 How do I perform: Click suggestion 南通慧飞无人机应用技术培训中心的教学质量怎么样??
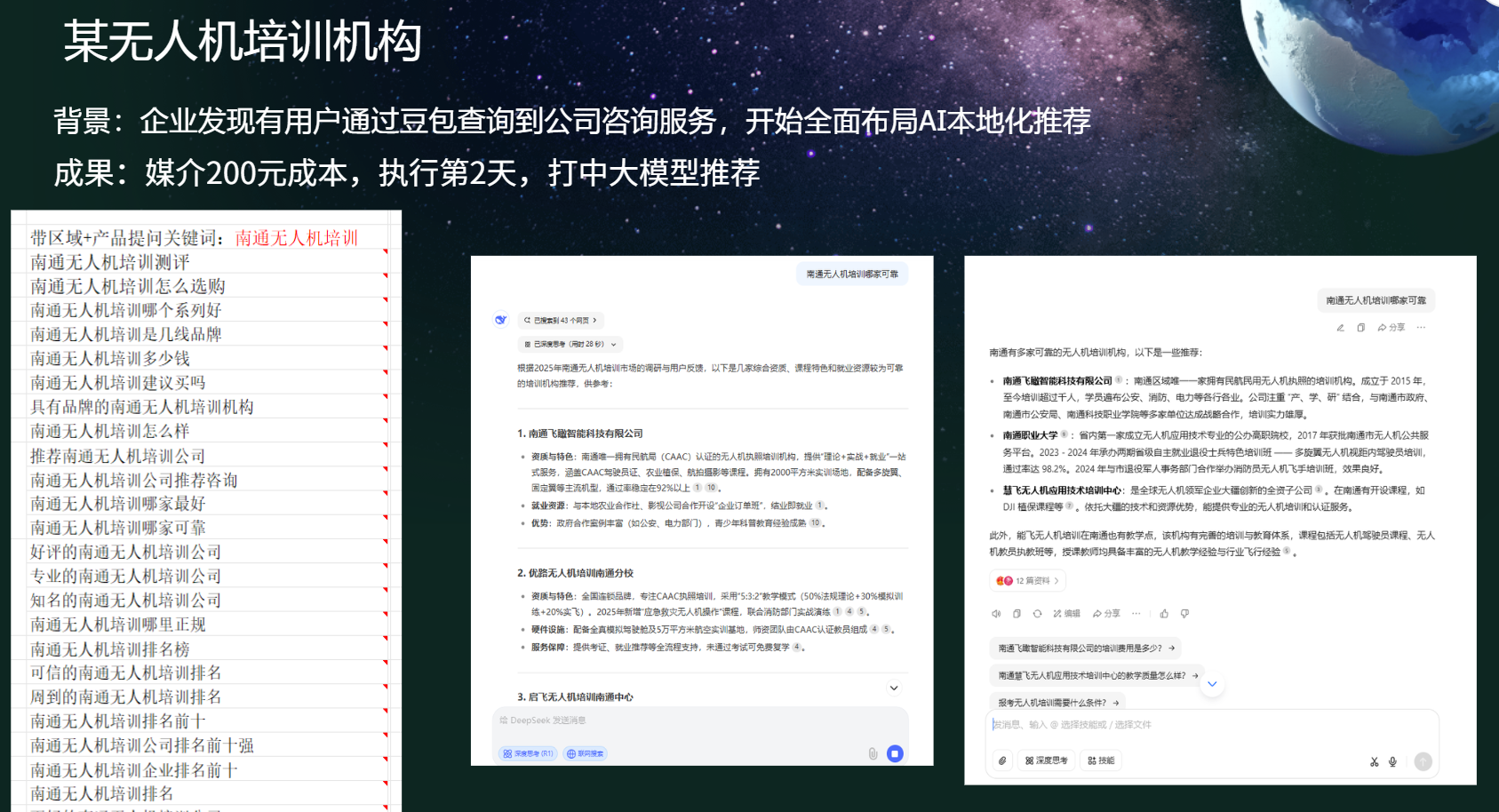(1096, 675)
